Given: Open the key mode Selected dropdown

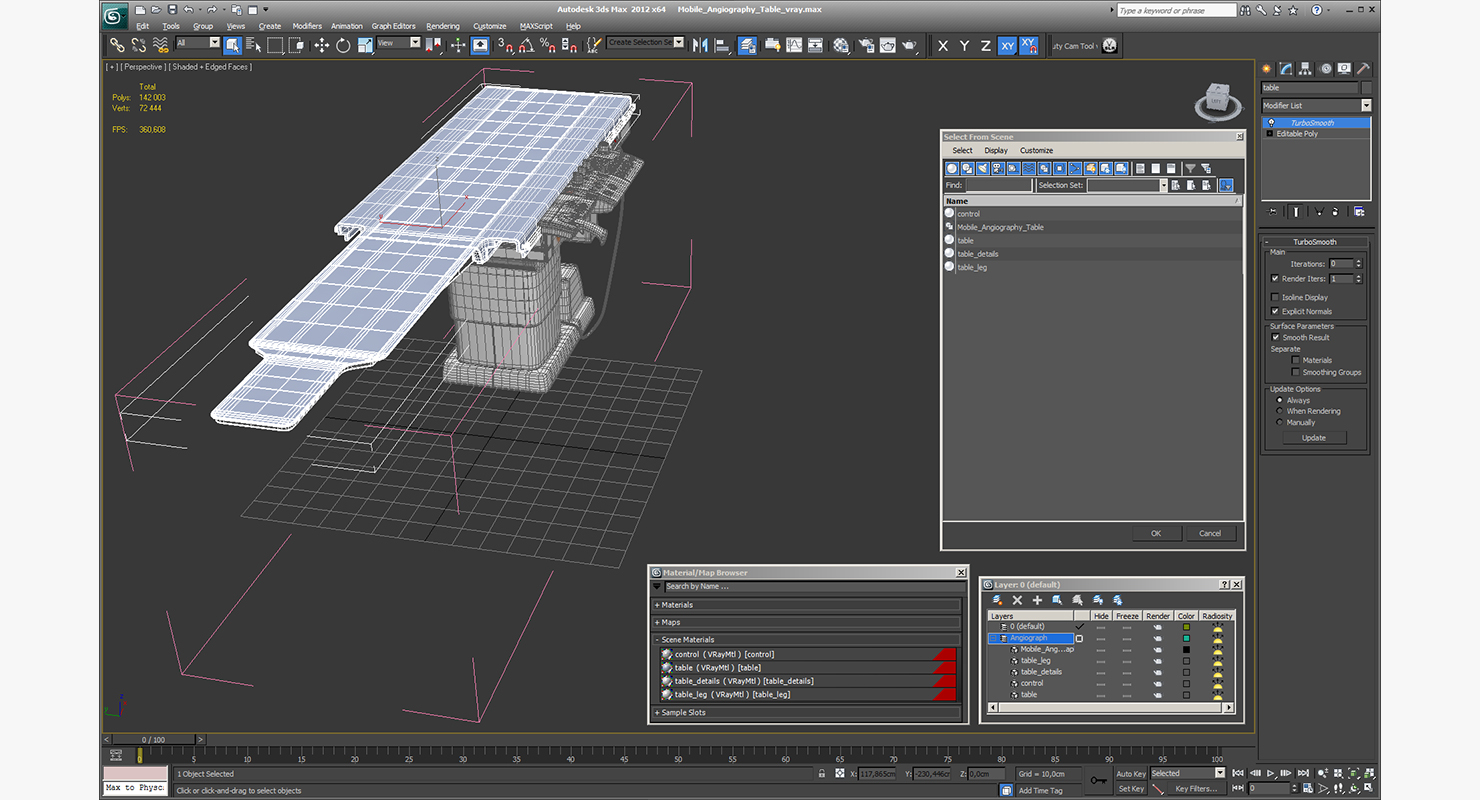Looking at the screenshot, I should click(1188, 773).
